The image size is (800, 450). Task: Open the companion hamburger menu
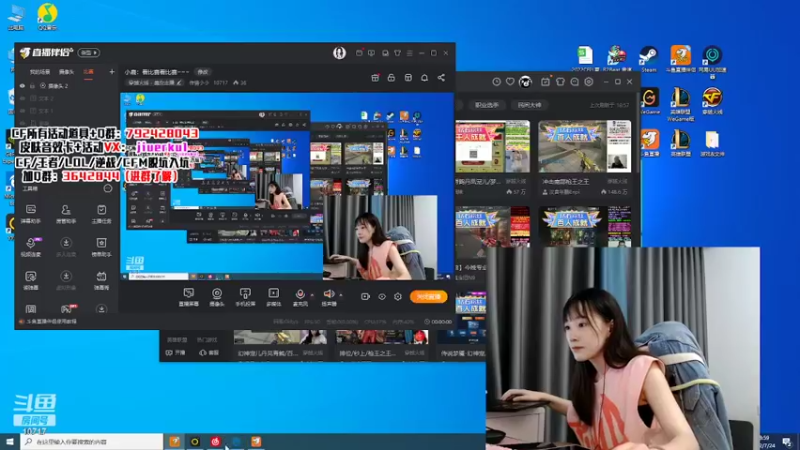409,53
